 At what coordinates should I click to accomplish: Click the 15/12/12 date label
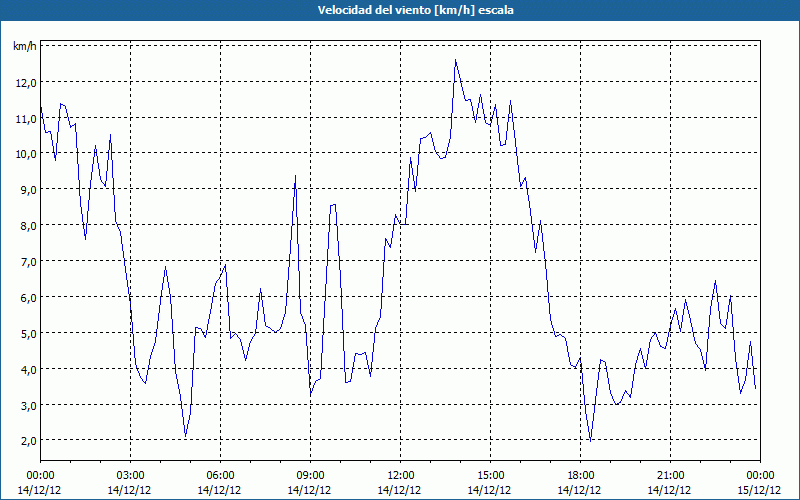click(x=759, y=490)
